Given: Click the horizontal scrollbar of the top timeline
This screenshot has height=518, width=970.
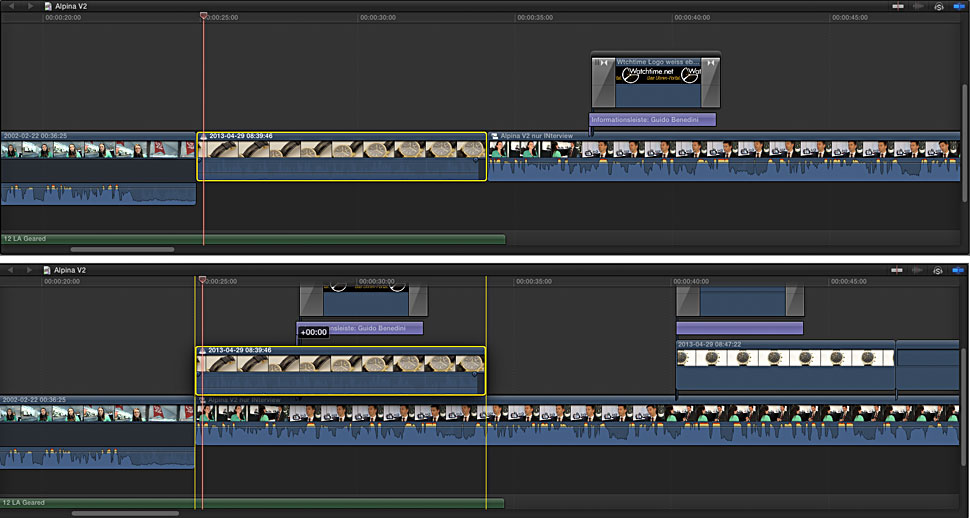Looking at the screenshot, I should click(x=122, y=249).
